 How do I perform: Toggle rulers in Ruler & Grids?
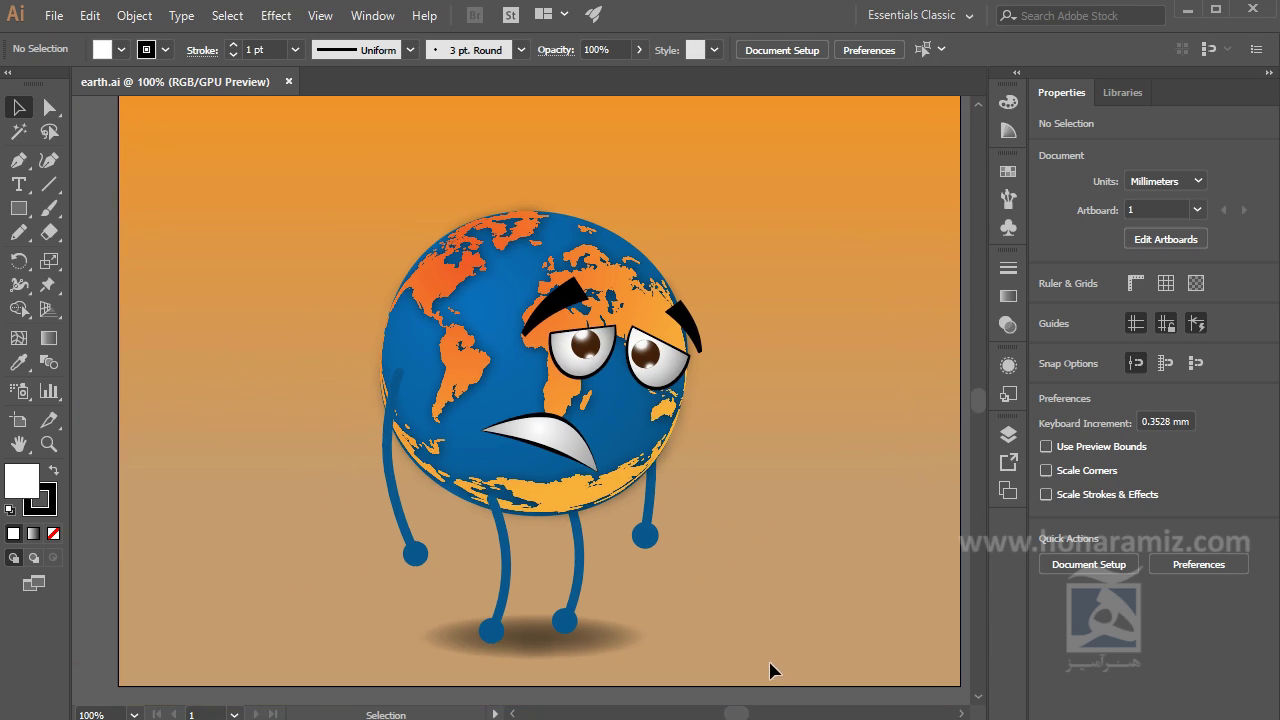(x=1136, y=283)
